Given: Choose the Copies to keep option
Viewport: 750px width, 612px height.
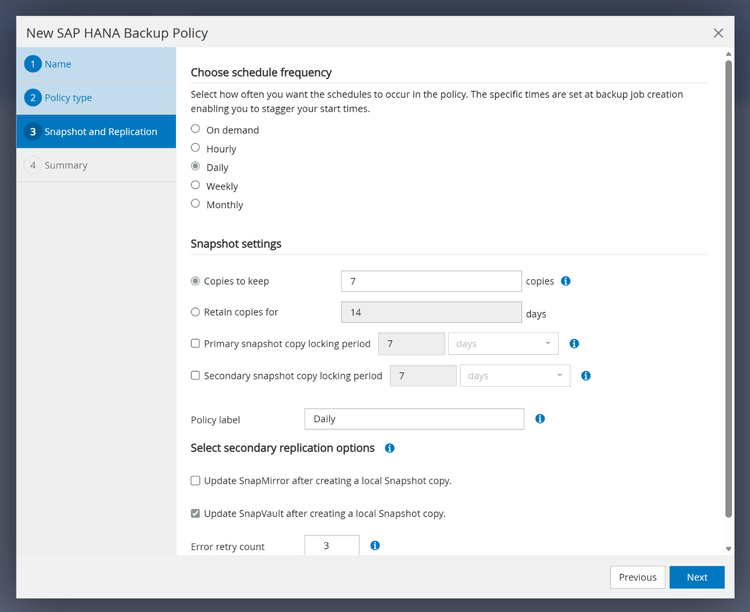Looking at the screenshot, I should (195, 281).
